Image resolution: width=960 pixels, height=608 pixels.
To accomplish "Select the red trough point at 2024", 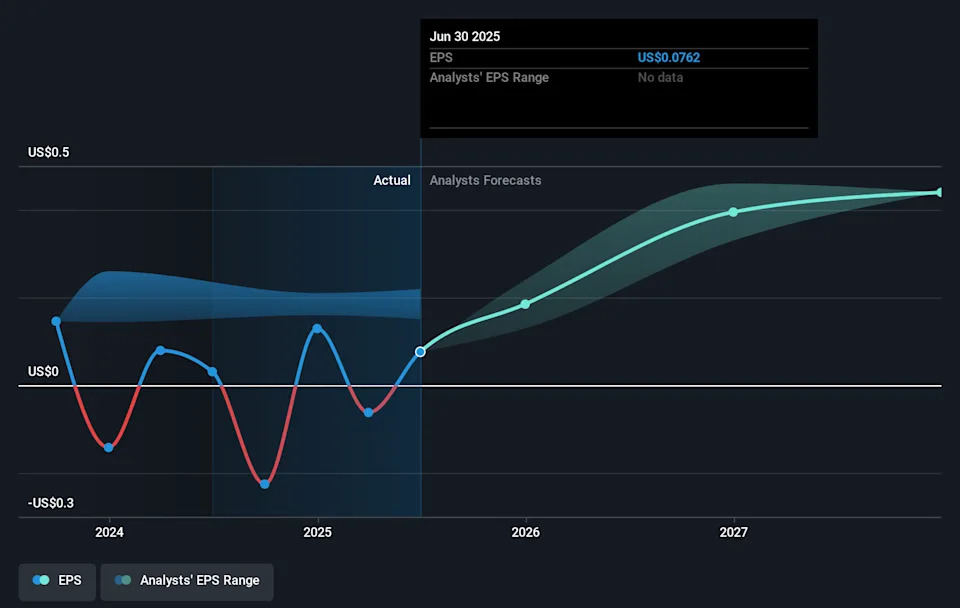I will [109, 447].
